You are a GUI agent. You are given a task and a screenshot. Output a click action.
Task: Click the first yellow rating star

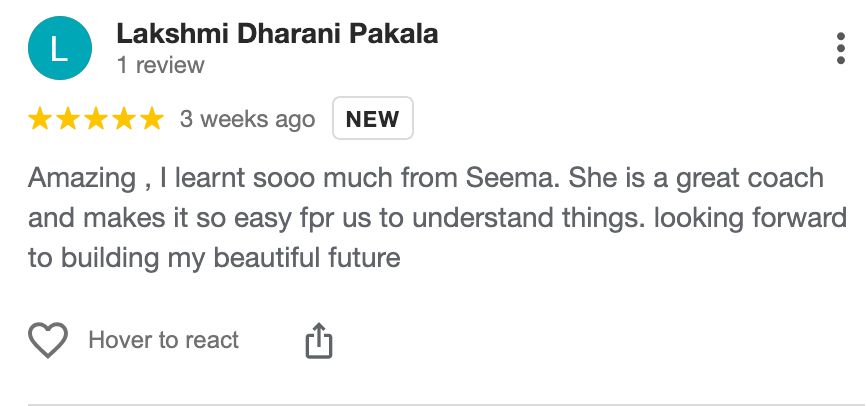pyautogui.click(x=42, y=120)
